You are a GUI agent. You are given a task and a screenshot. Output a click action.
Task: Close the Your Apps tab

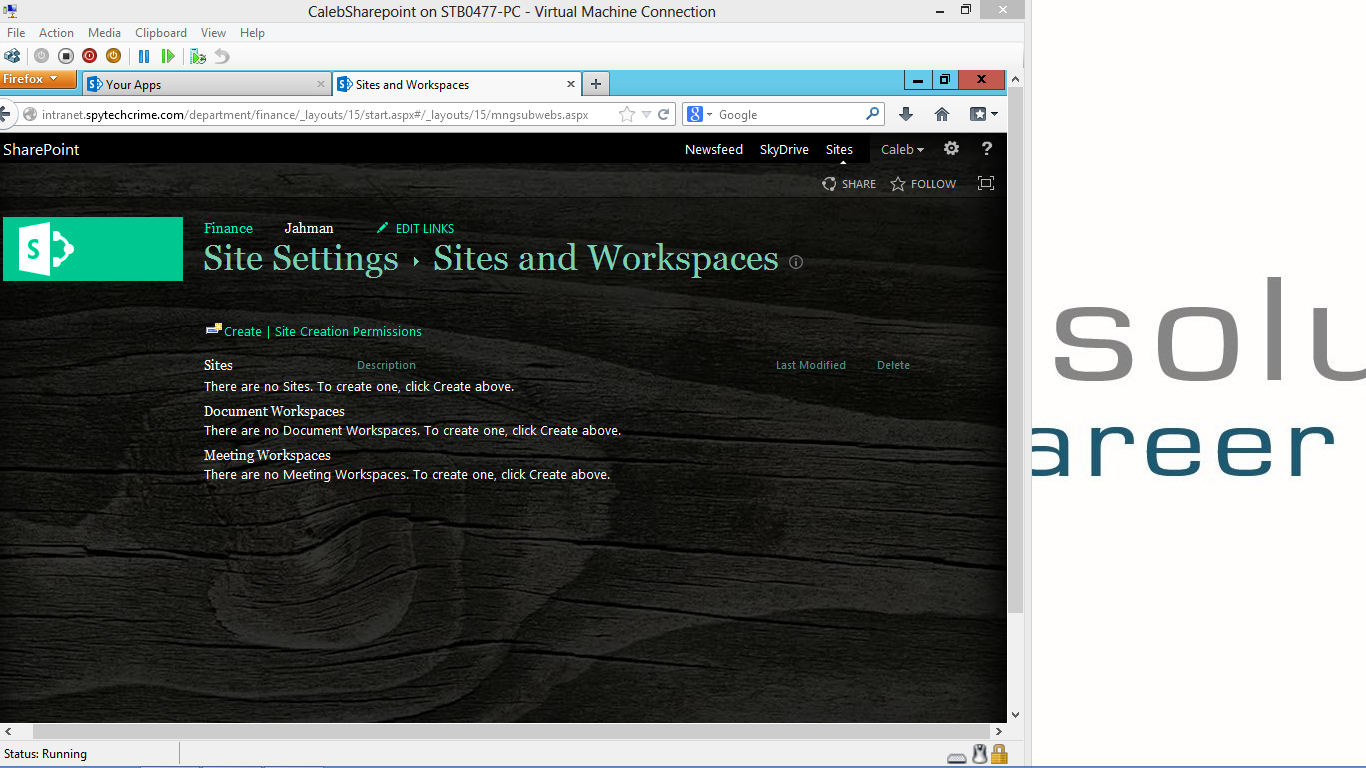pos(321,85)
